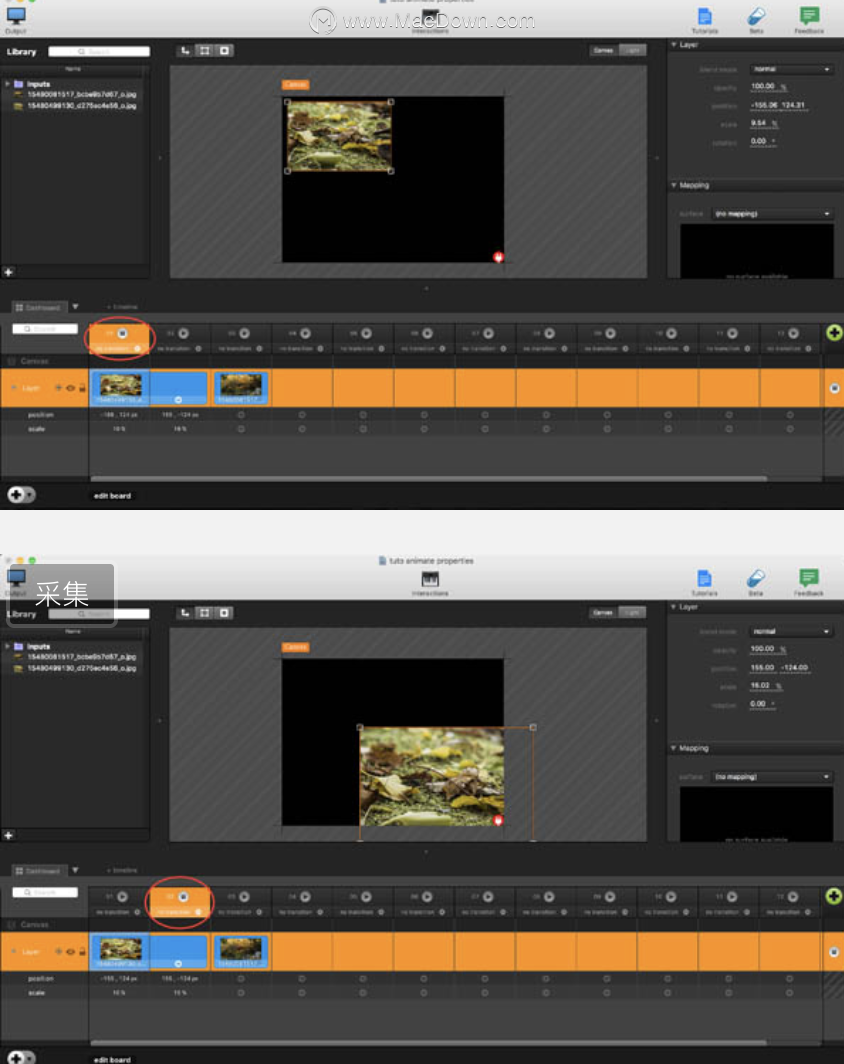Toggle position keyframe in column 05, top window
This screenshot has height=1064, width=844.
click(x=363, y=415)
